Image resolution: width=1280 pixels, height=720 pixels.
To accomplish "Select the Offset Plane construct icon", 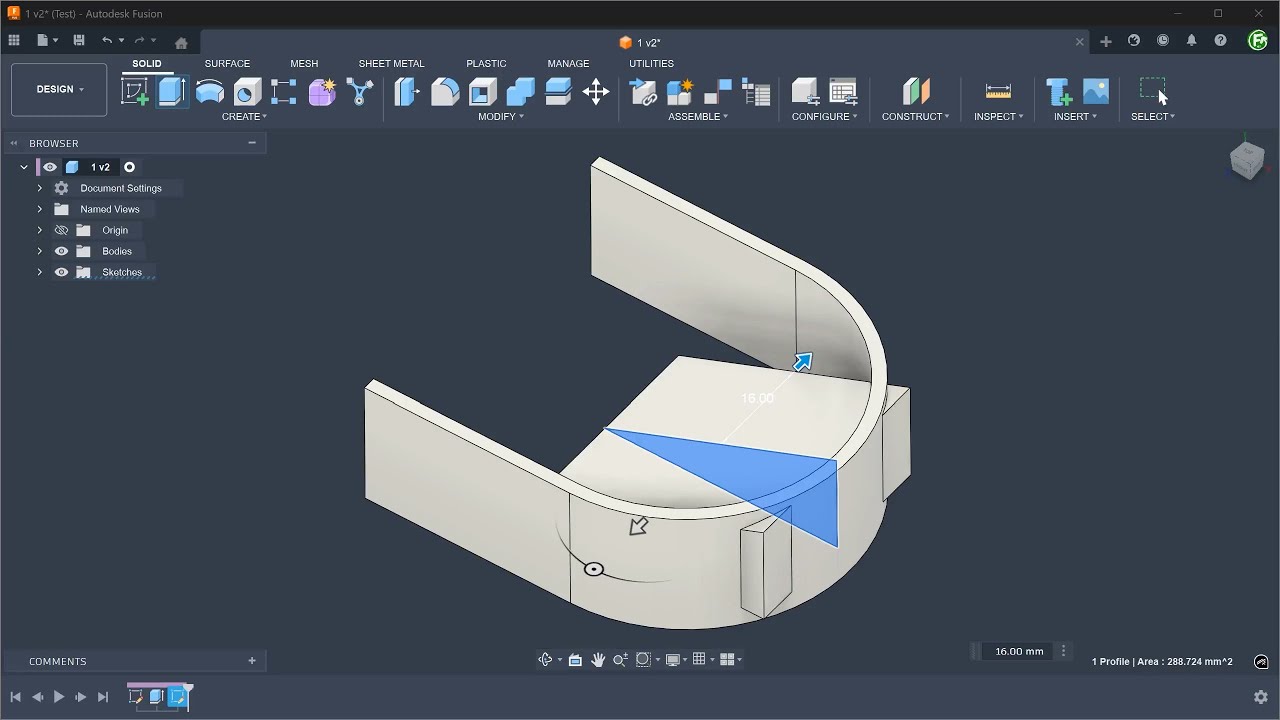I will click(x=916, y=92).
